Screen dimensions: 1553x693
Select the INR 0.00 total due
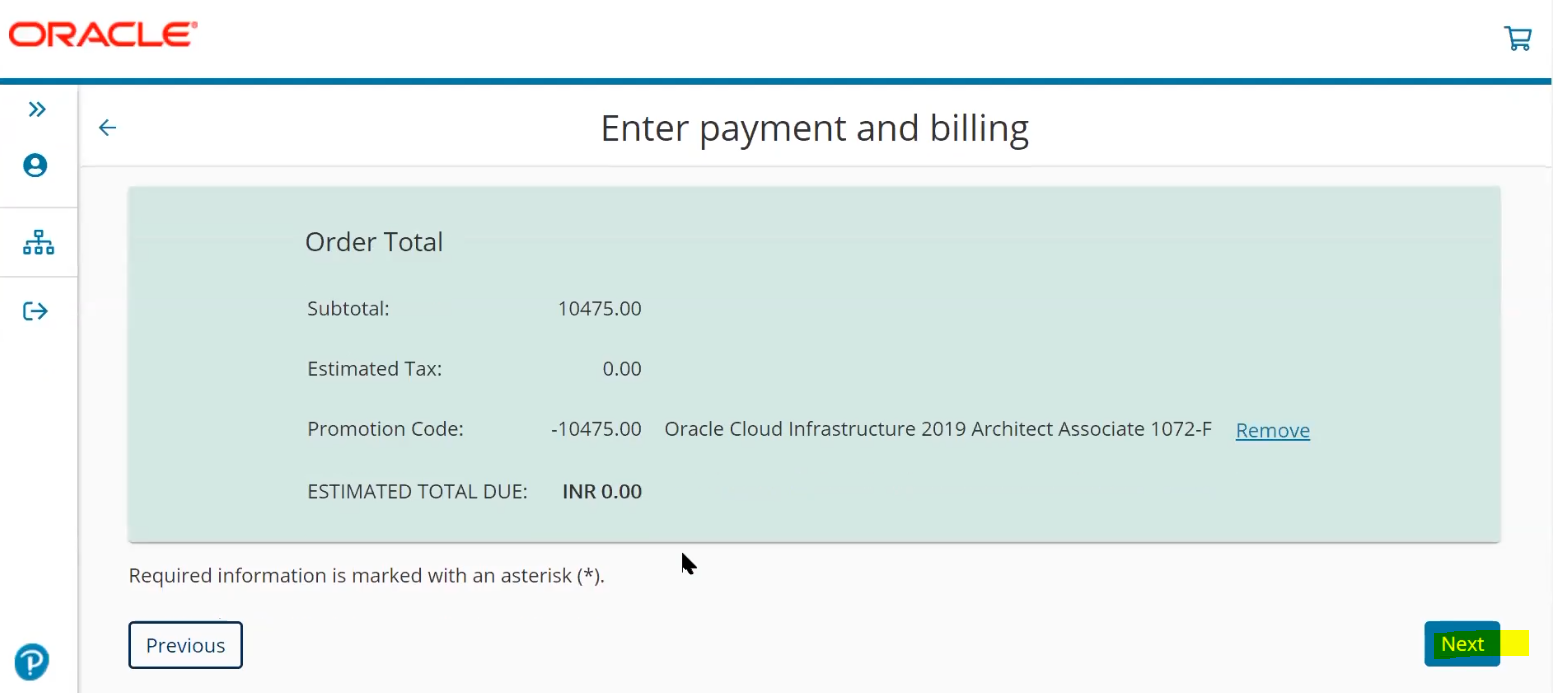602,491
